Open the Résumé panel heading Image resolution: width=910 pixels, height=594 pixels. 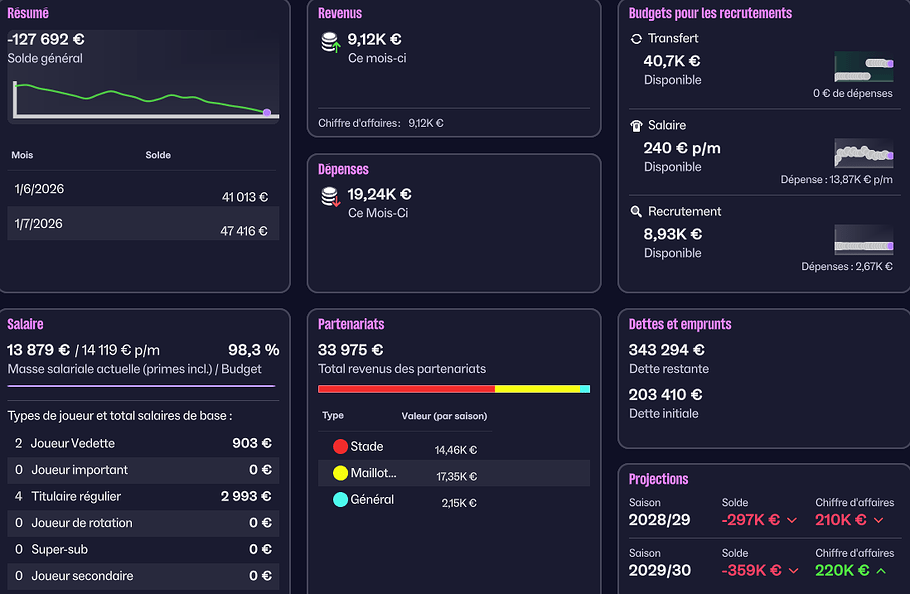28,13
